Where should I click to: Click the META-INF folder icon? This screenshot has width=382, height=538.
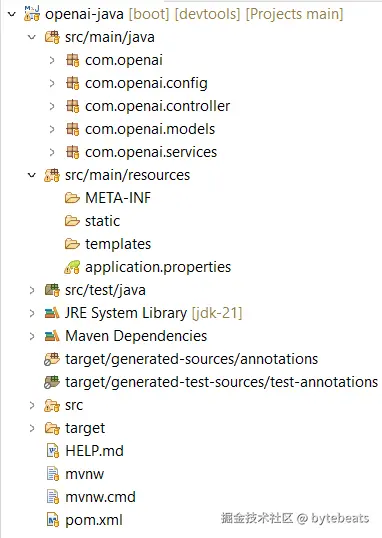(72, 198)
